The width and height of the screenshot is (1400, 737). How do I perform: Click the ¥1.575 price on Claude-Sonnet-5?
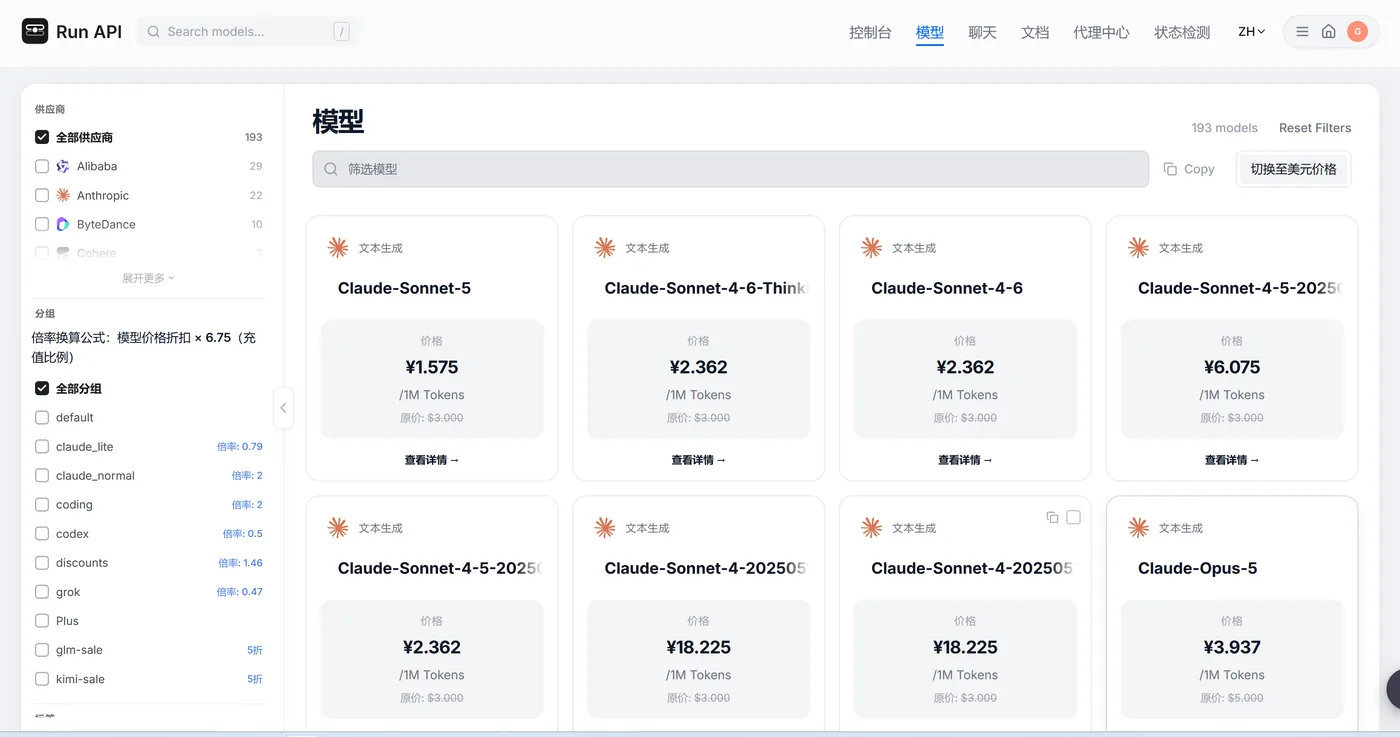pyautogui.click(x=432, y=367)
